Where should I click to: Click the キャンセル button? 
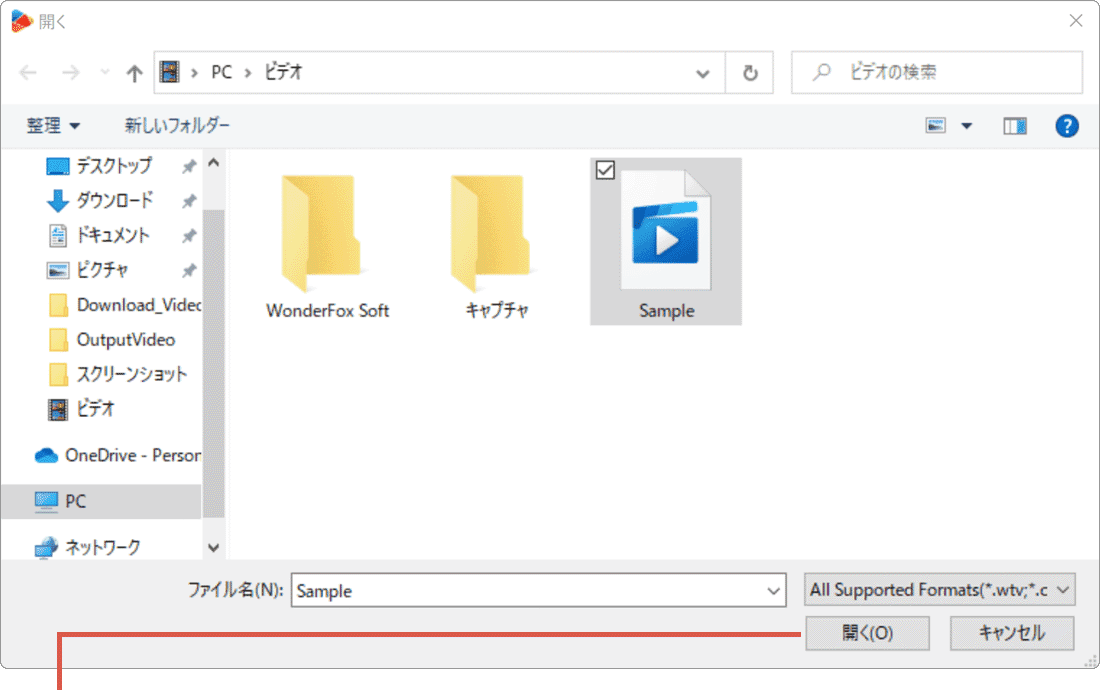pyautogui.click(x=1011, y=633)
